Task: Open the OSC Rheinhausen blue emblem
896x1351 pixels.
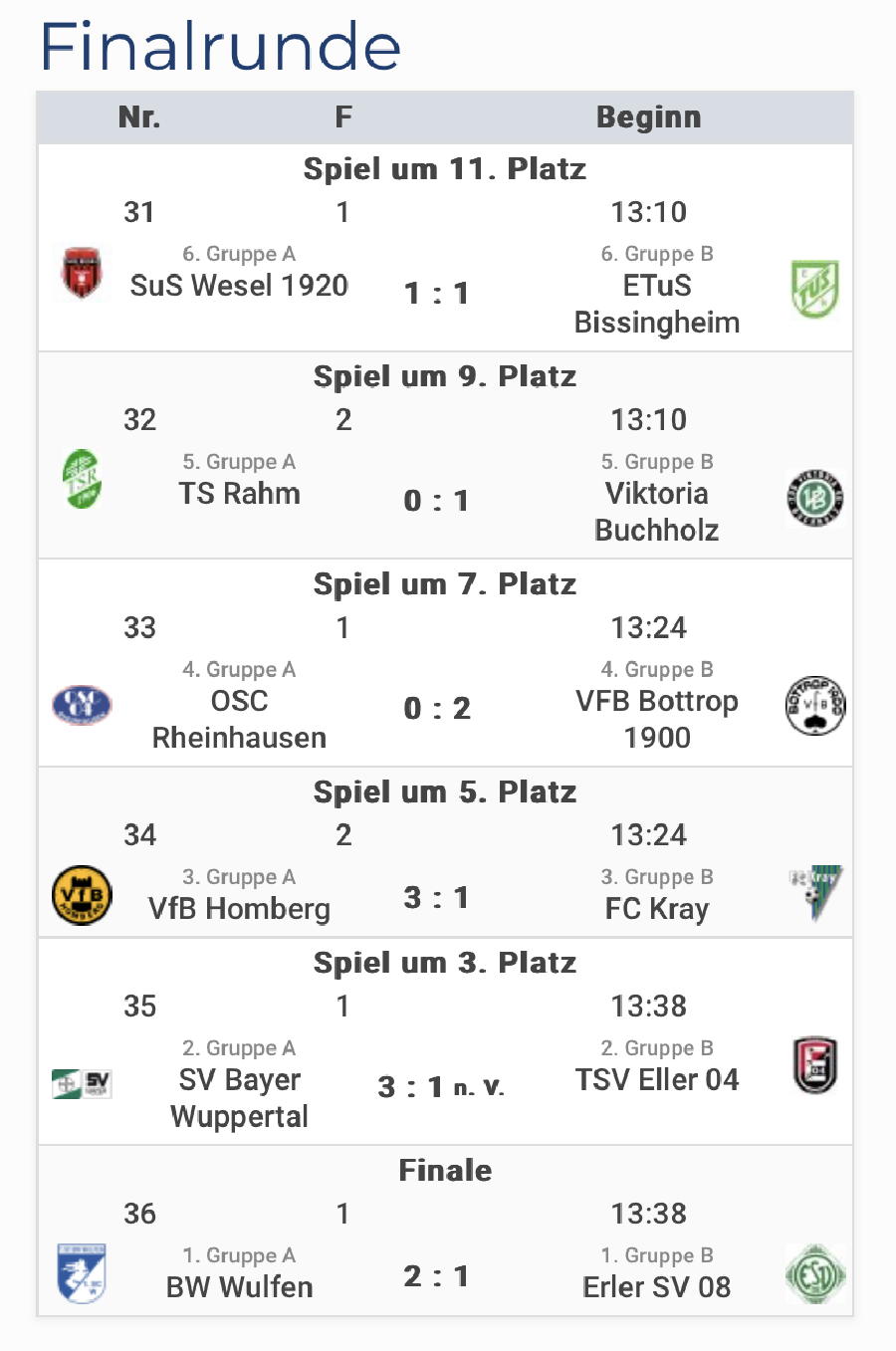Action: point(82,705)
